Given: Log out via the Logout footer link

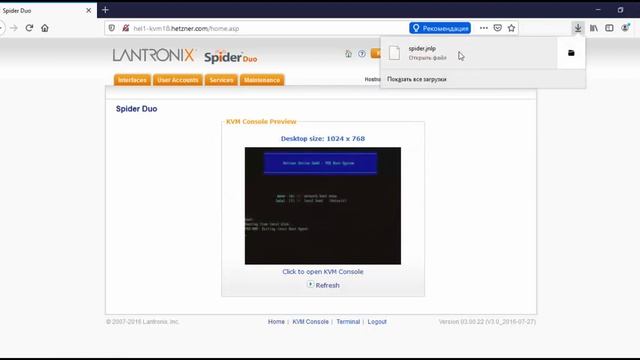Looking at the screenshot, I should click(x=377, y=322).
